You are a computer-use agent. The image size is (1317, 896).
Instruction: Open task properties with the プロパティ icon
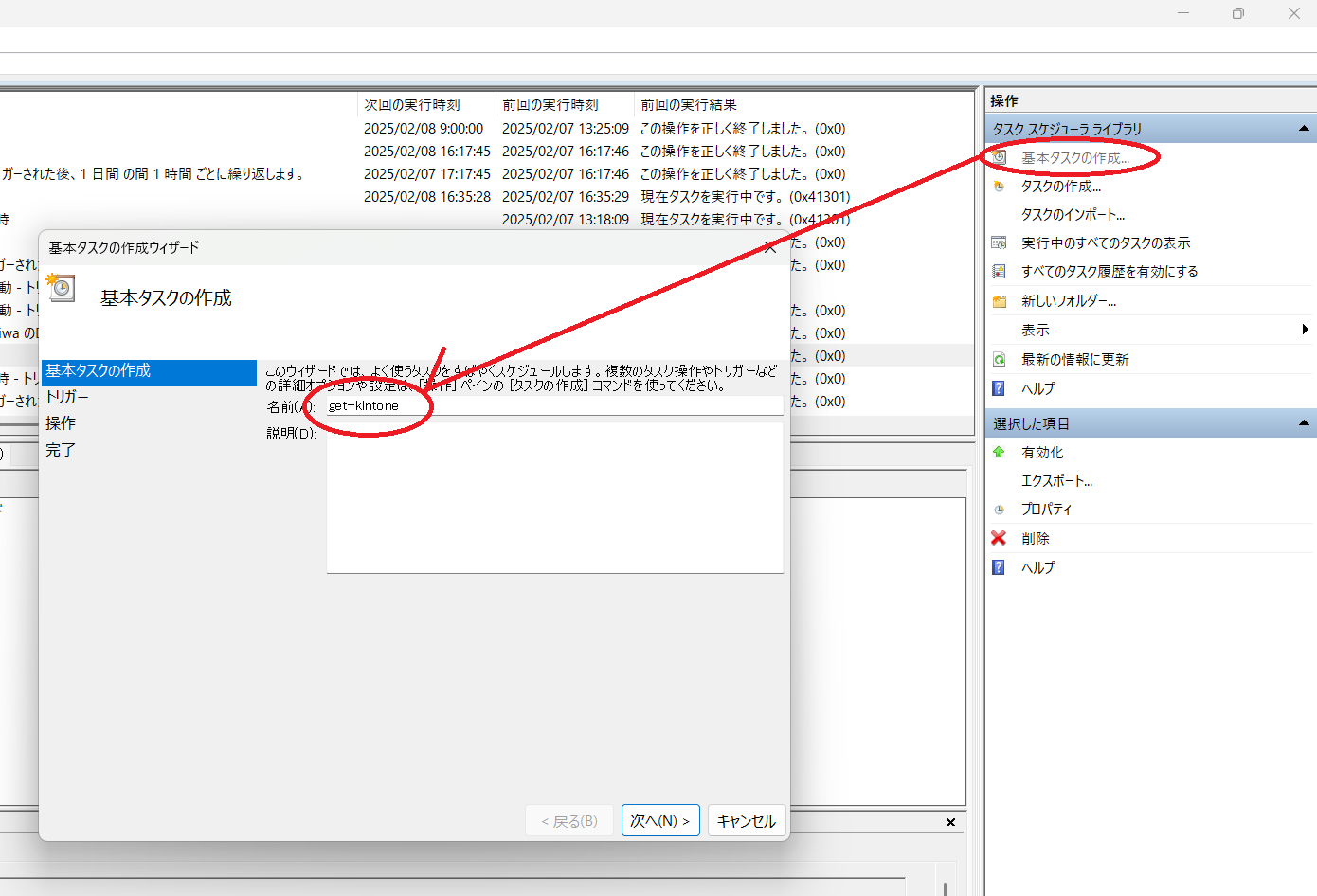click(1000, 509)
